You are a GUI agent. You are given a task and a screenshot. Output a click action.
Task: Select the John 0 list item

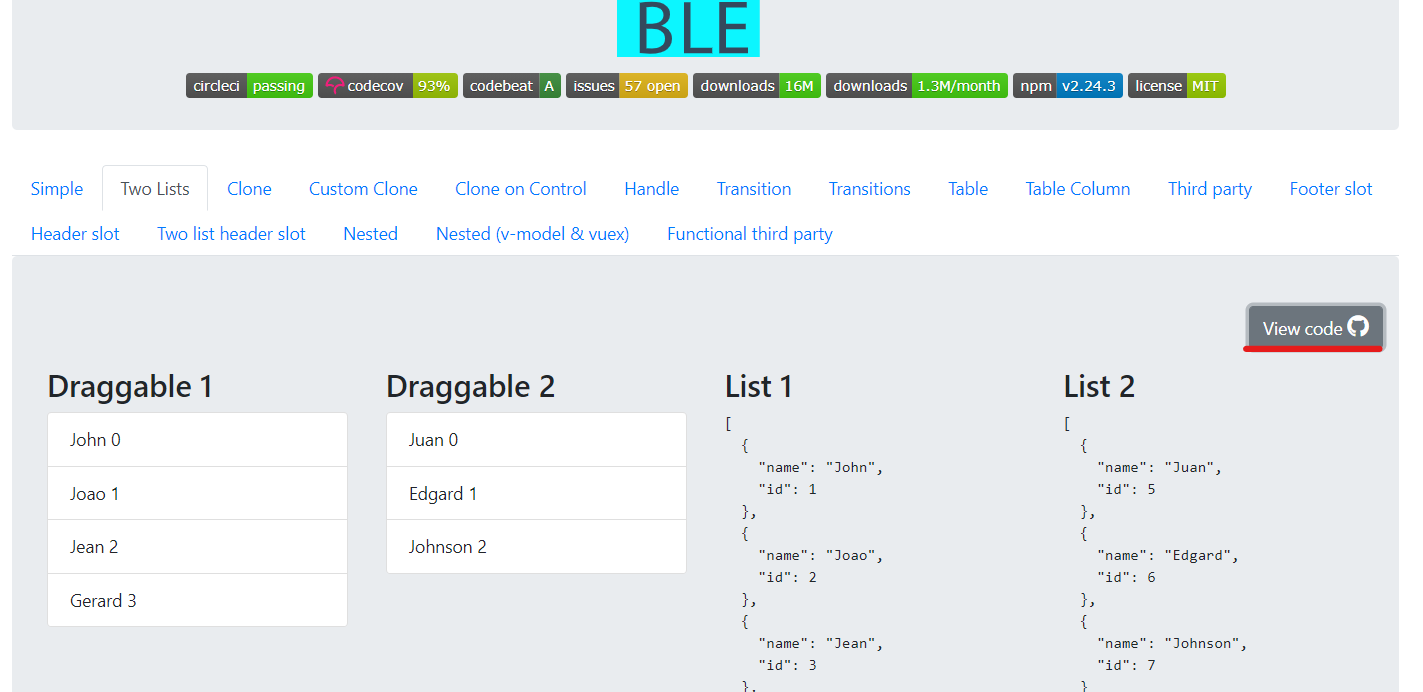(197, 440)
